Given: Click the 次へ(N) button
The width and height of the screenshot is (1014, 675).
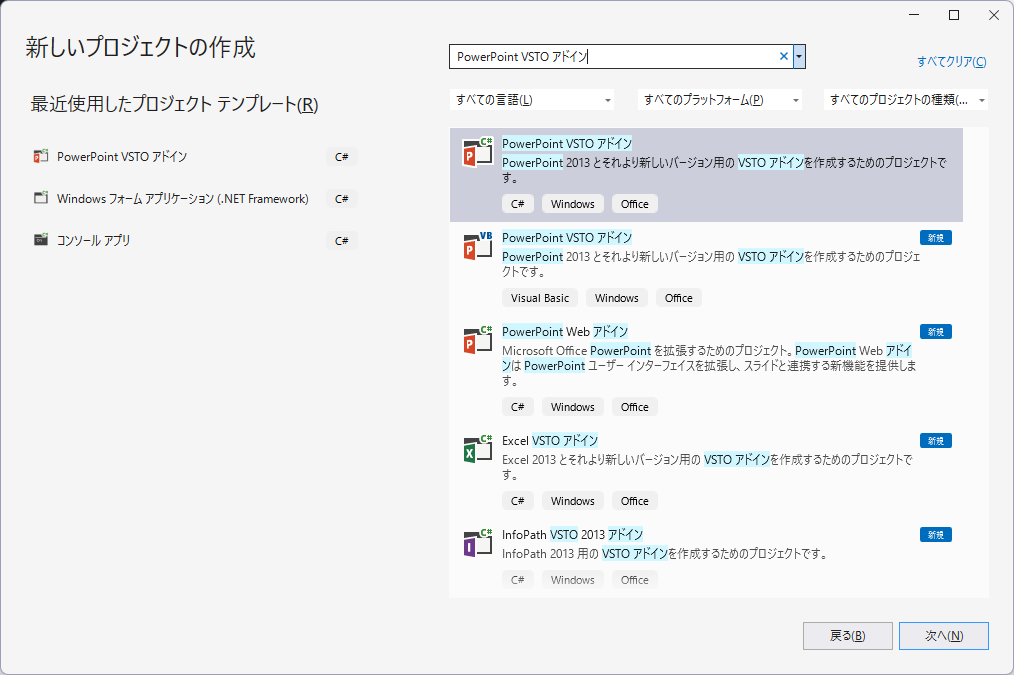Looking at the screenshot, I should point(944,636).
